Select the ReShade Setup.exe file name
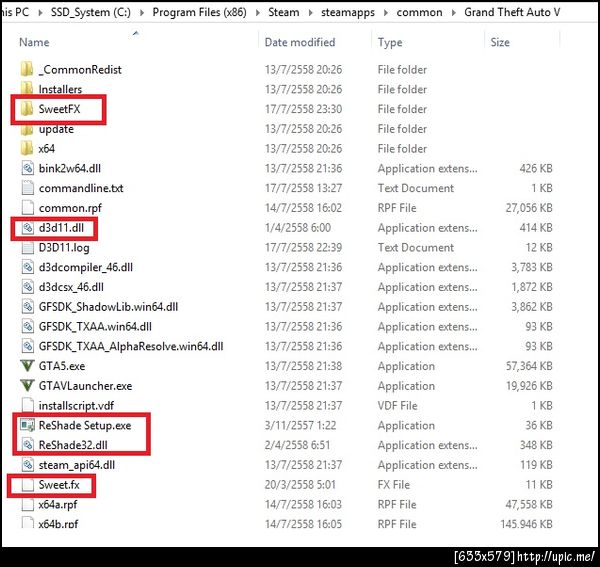This screenshot has height=567, width=600. (x=85, y=425)
